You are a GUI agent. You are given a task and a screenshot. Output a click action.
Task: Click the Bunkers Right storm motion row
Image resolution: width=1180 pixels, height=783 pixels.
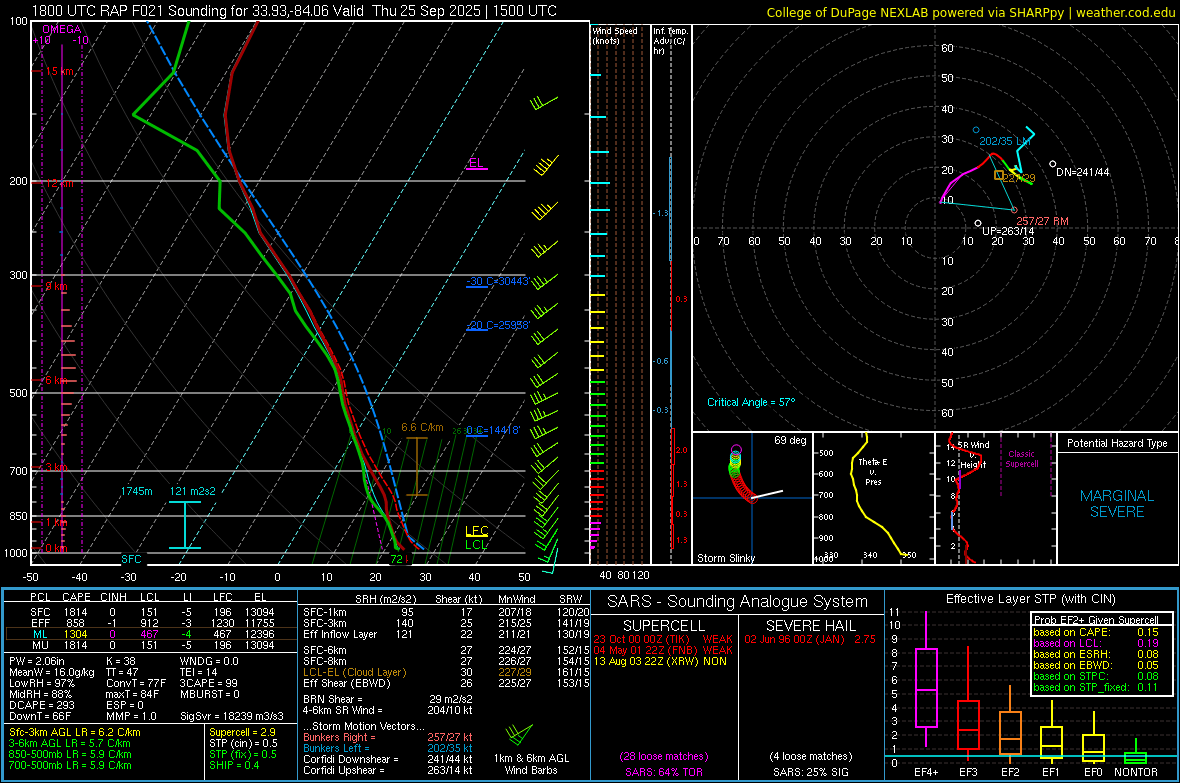[388, 738]
